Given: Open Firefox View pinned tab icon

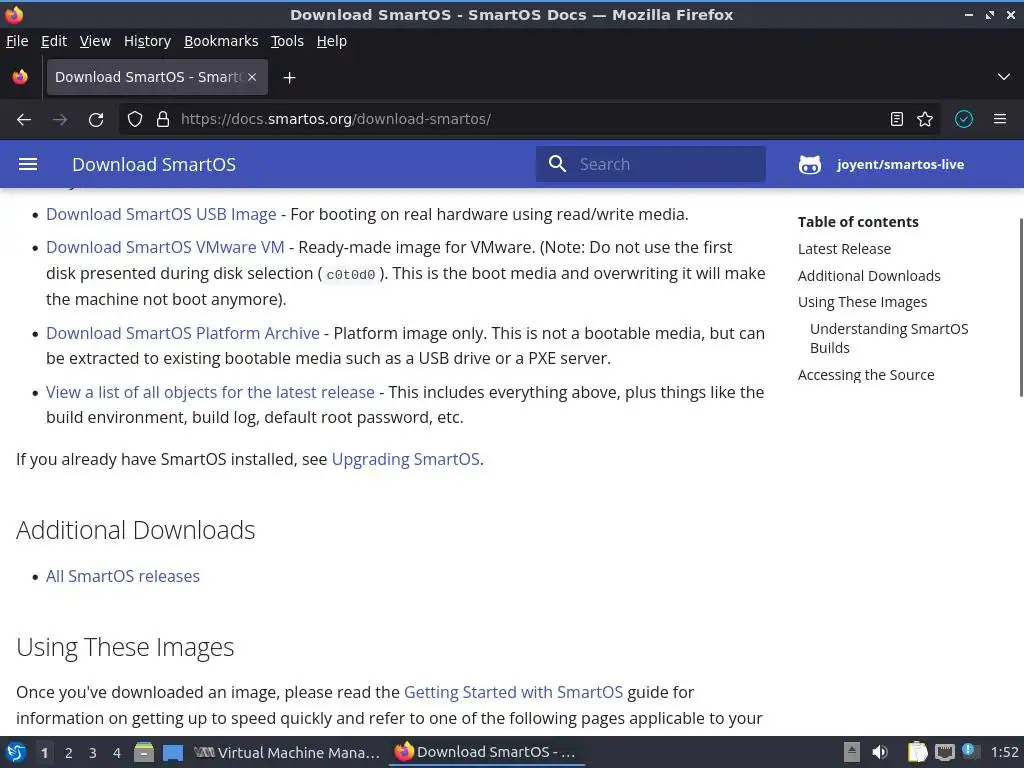Looking at the screenshot, I should click(x=20, y=77).
